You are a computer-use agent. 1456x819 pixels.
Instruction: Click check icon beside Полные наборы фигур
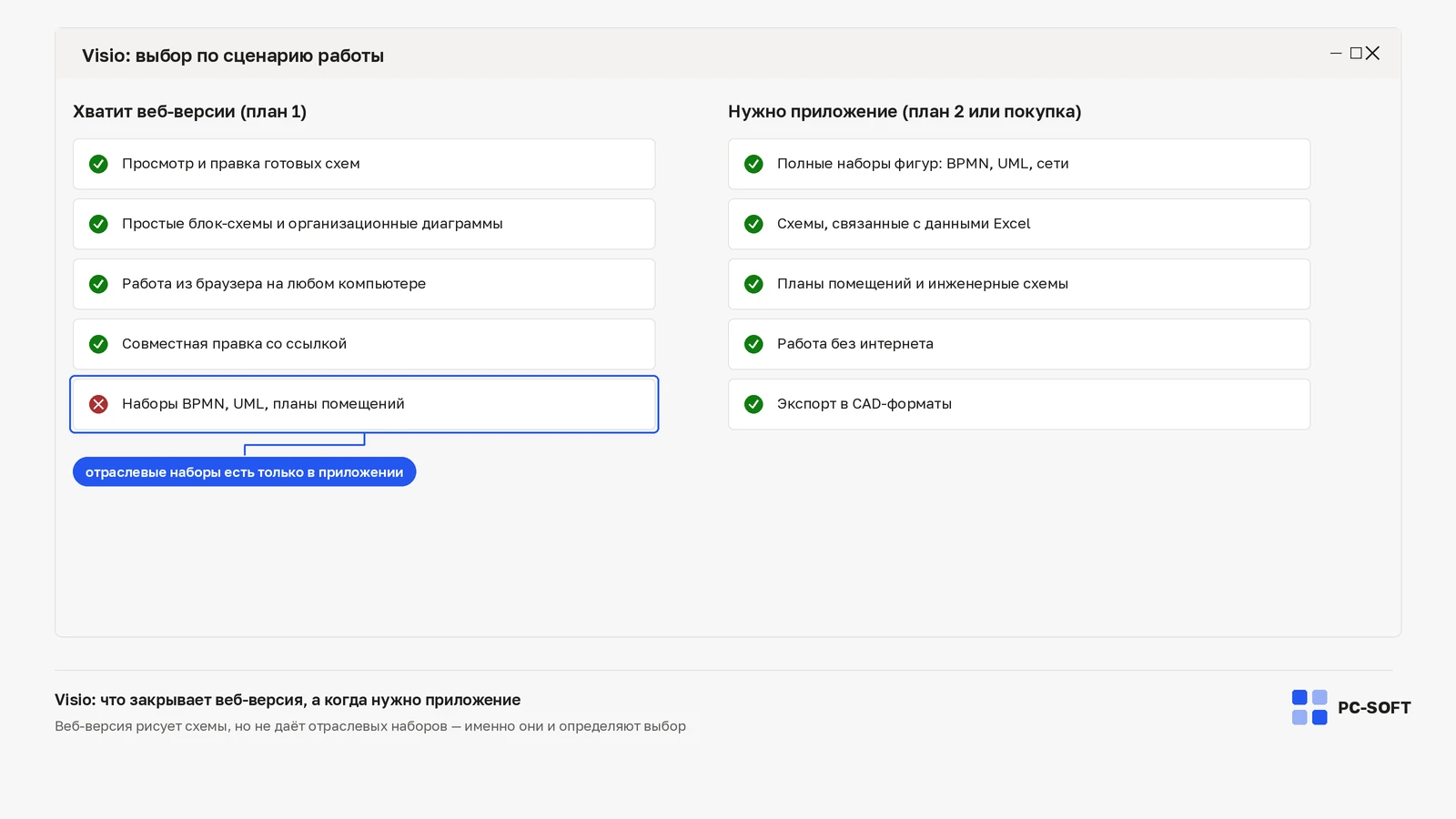point(753,164)
